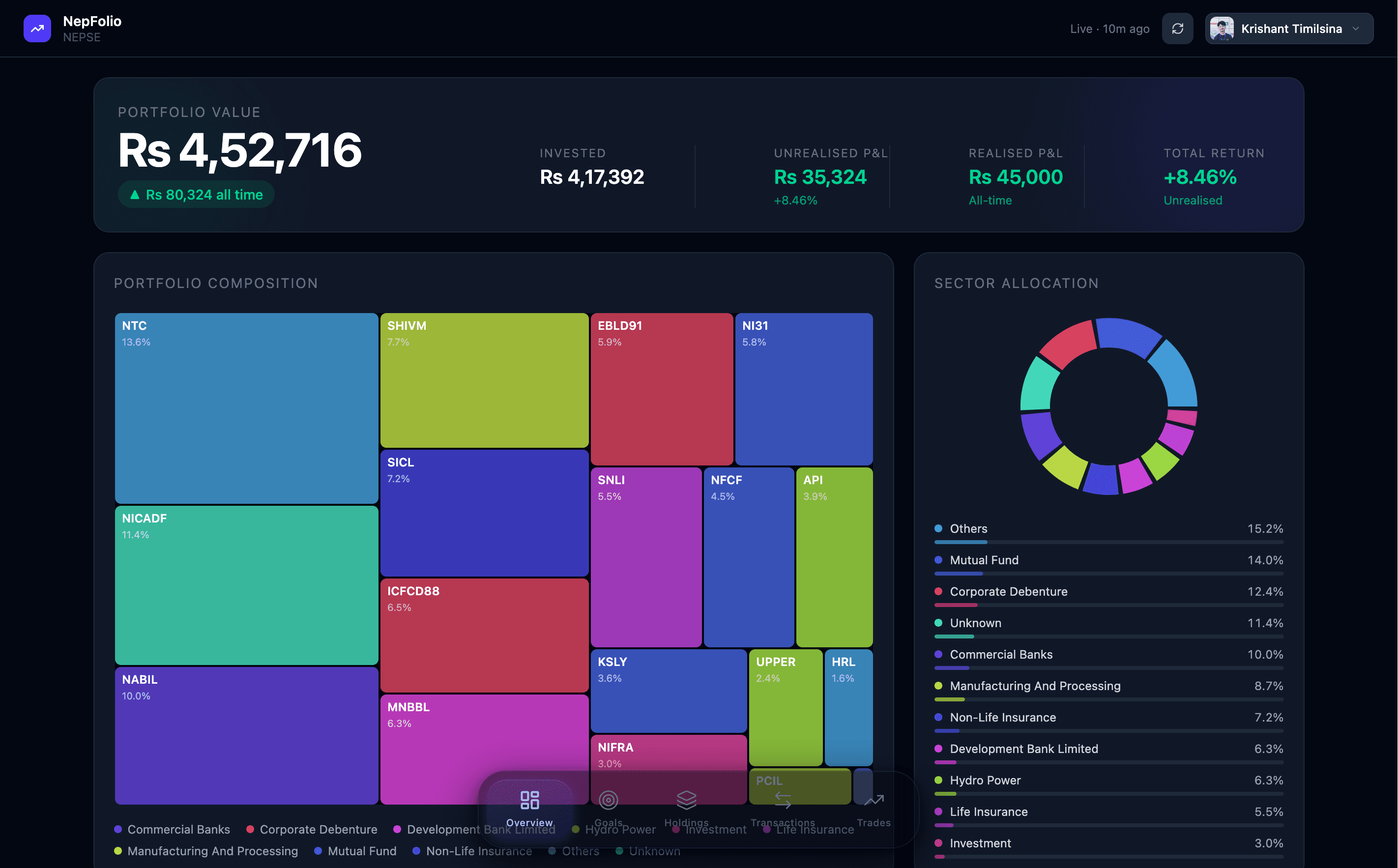Image resolution: width=1398 pixels, height=868 pixels.
Task: Switch to the Overview tab label
Action: point(529,823)
